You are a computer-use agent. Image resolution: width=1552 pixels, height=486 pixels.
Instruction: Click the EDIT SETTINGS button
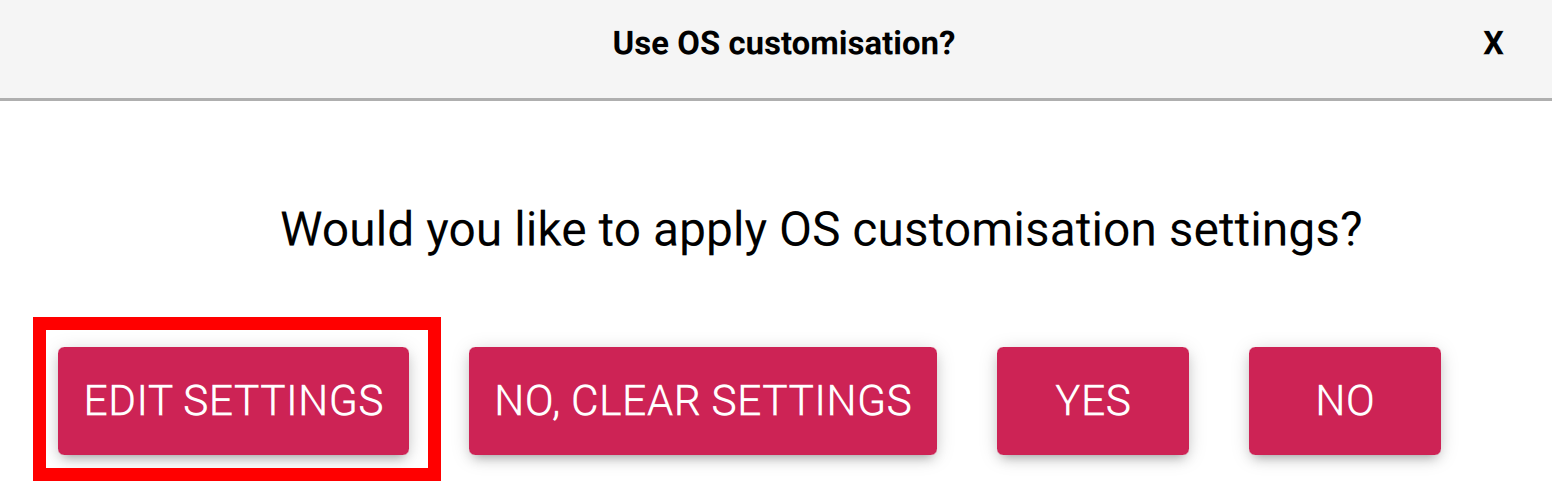(x=233, y=401)
